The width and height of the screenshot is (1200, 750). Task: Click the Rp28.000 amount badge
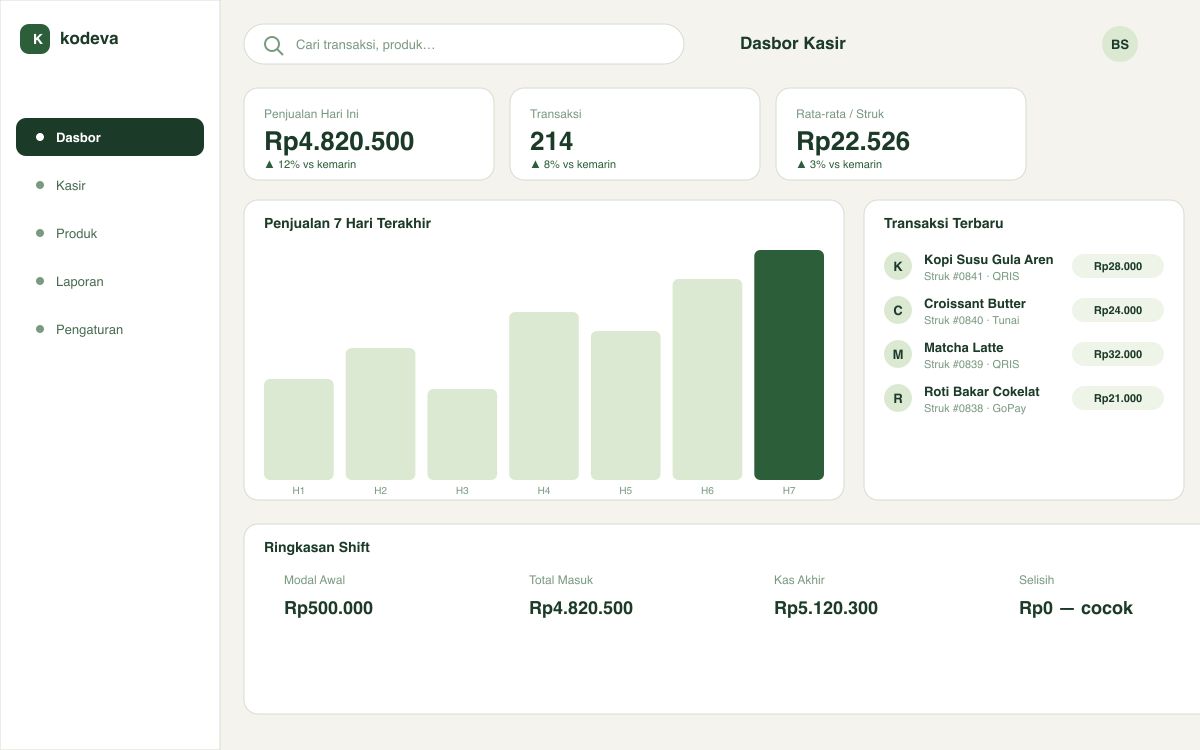(1118, 266)
